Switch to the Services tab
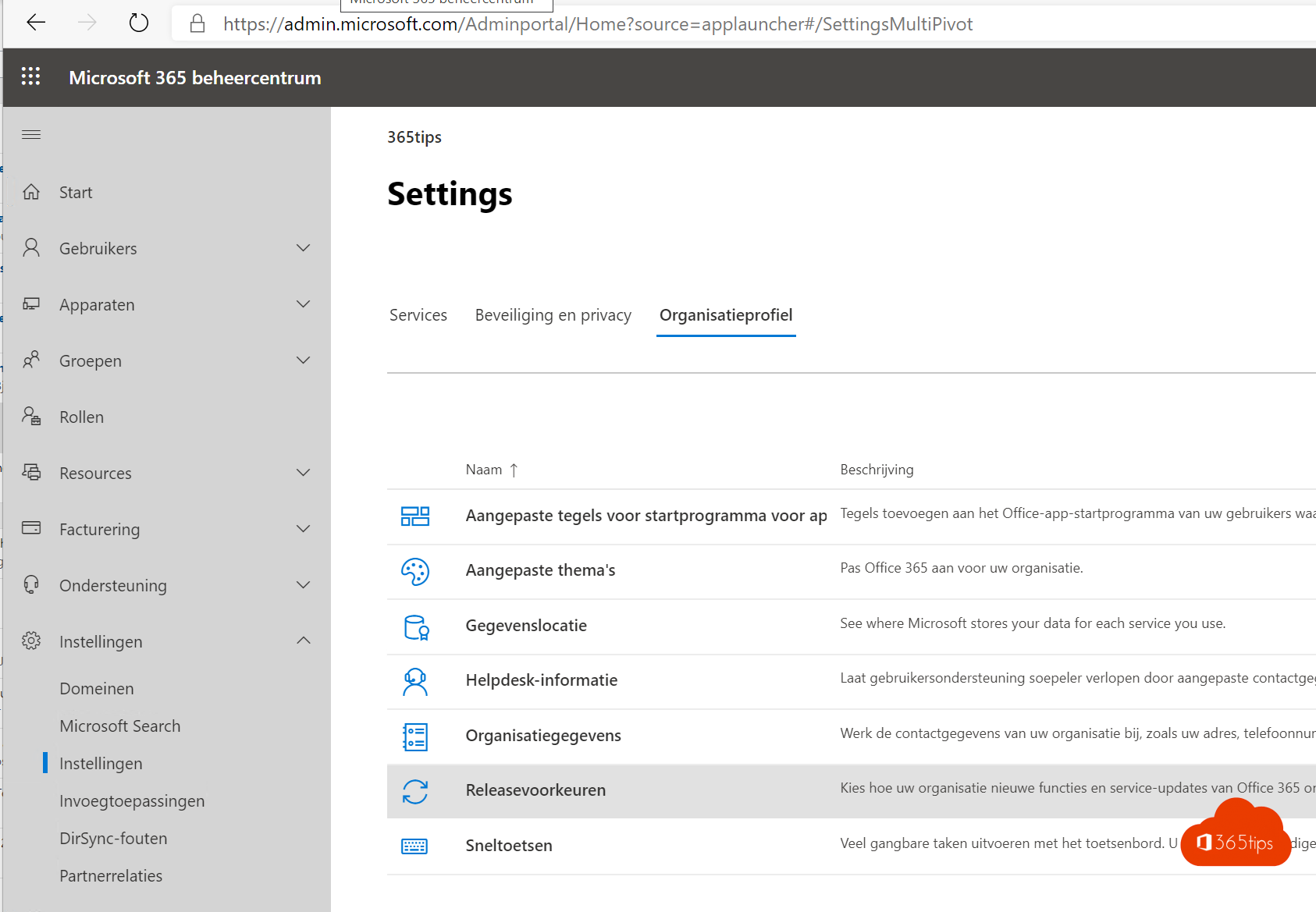Viewport: 1316px width, 912px height. tap(418, 315)
